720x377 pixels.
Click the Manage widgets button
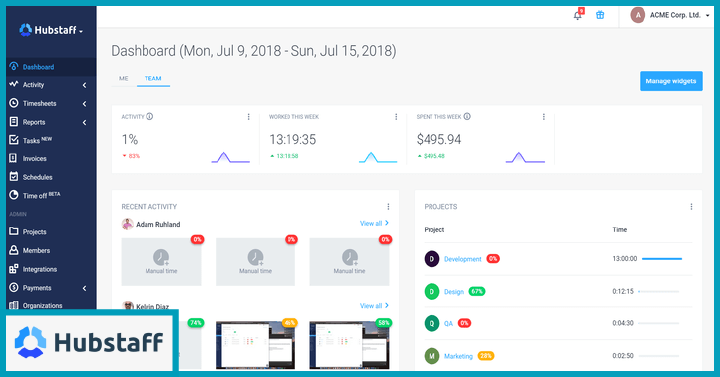point(671,81)
